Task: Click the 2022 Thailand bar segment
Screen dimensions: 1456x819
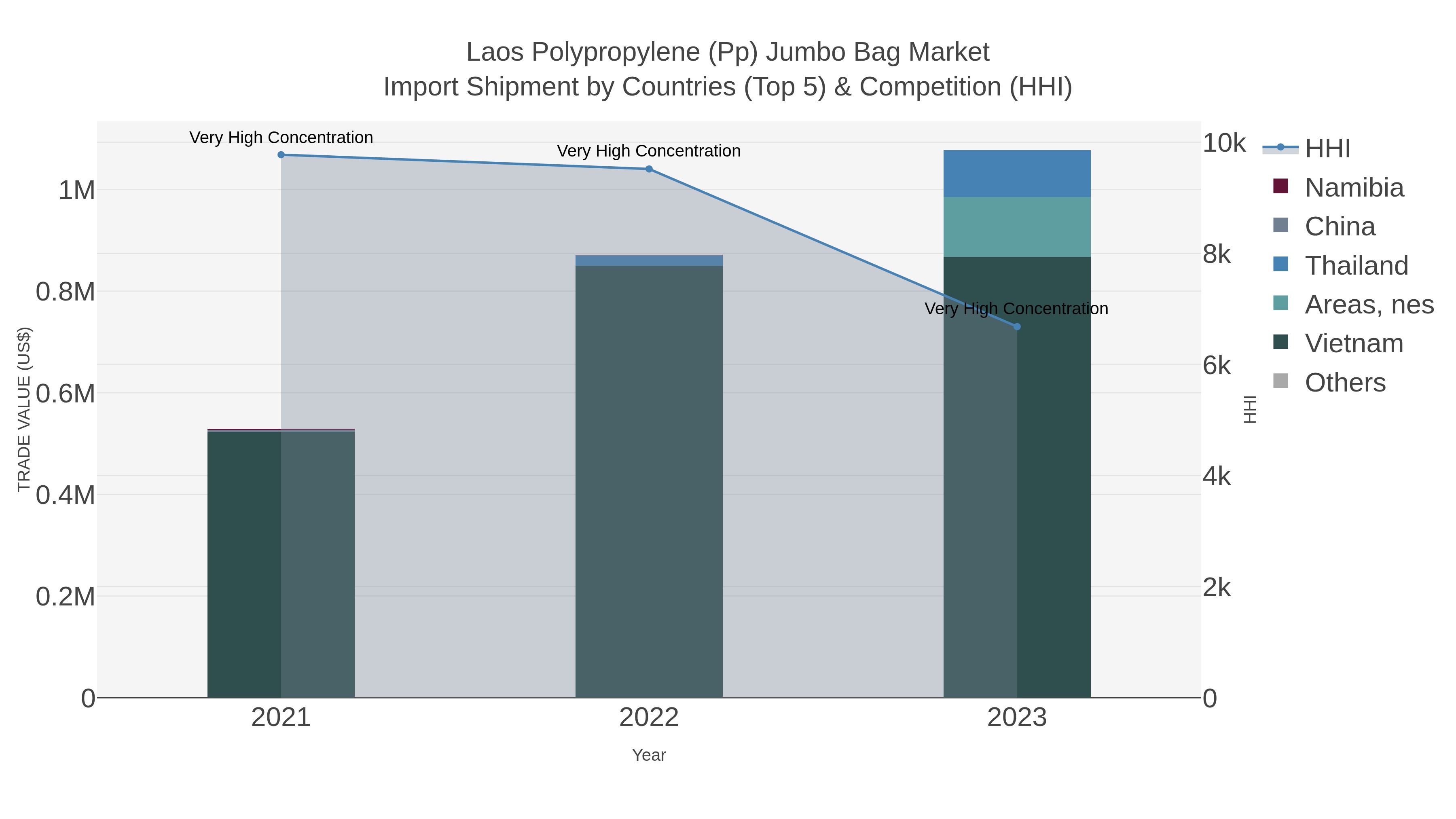Action: tap(649, 260)
